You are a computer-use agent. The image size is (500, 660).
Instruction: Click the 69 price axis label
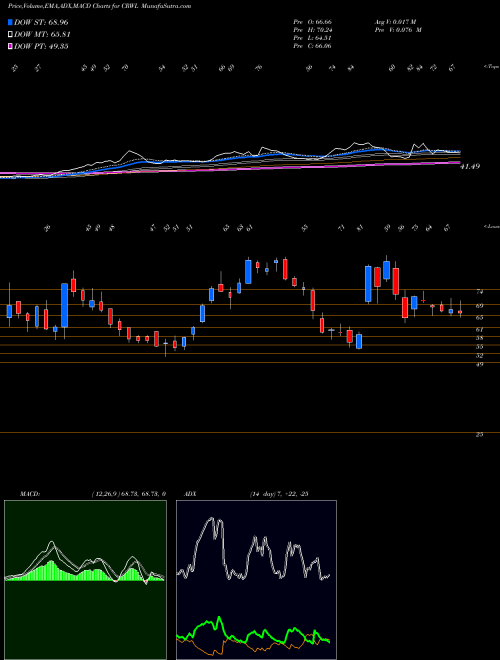point(479,306)
